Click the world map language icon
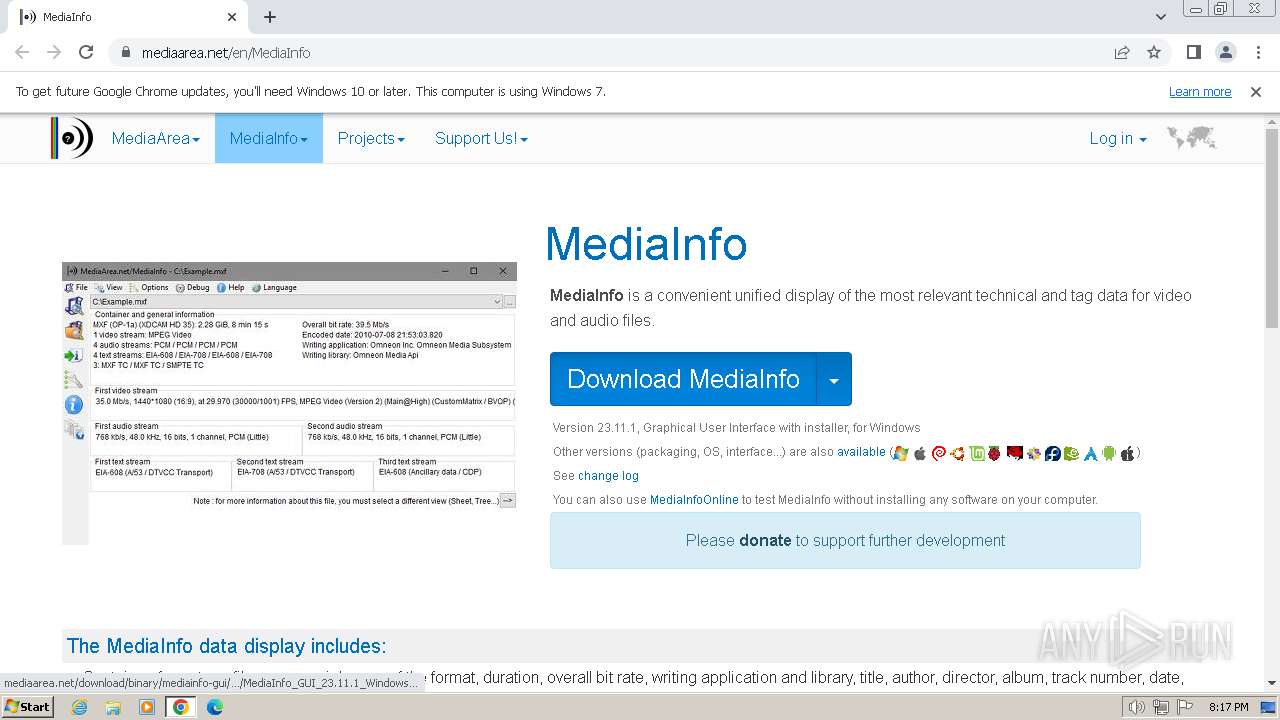Image resolution: width=1280 pixels, height=720 pixels. (1191, 138)
